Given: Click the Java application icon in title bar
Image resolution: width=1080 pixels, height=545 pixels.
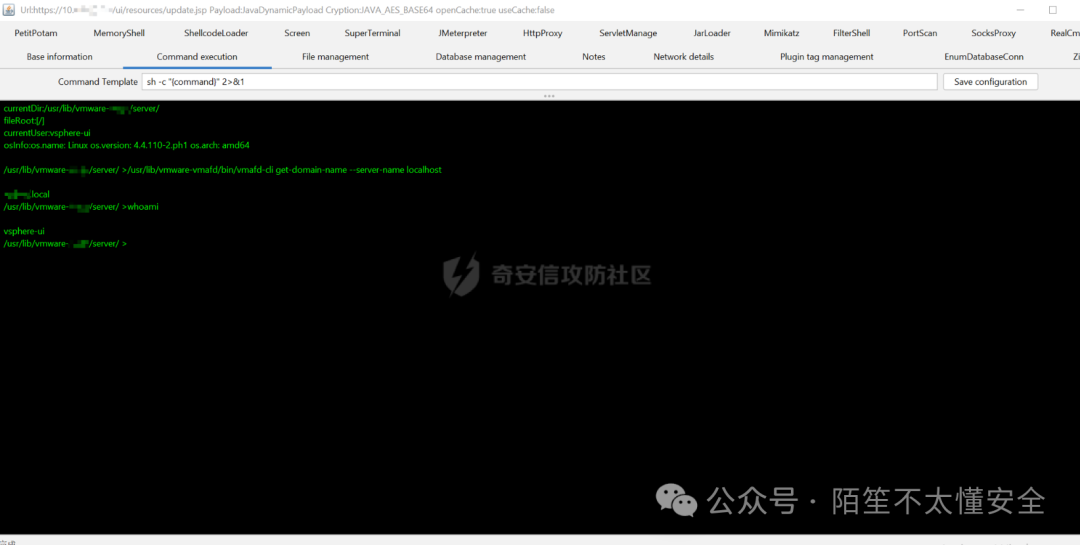Looking at the screenshot, I should point(10,10).
